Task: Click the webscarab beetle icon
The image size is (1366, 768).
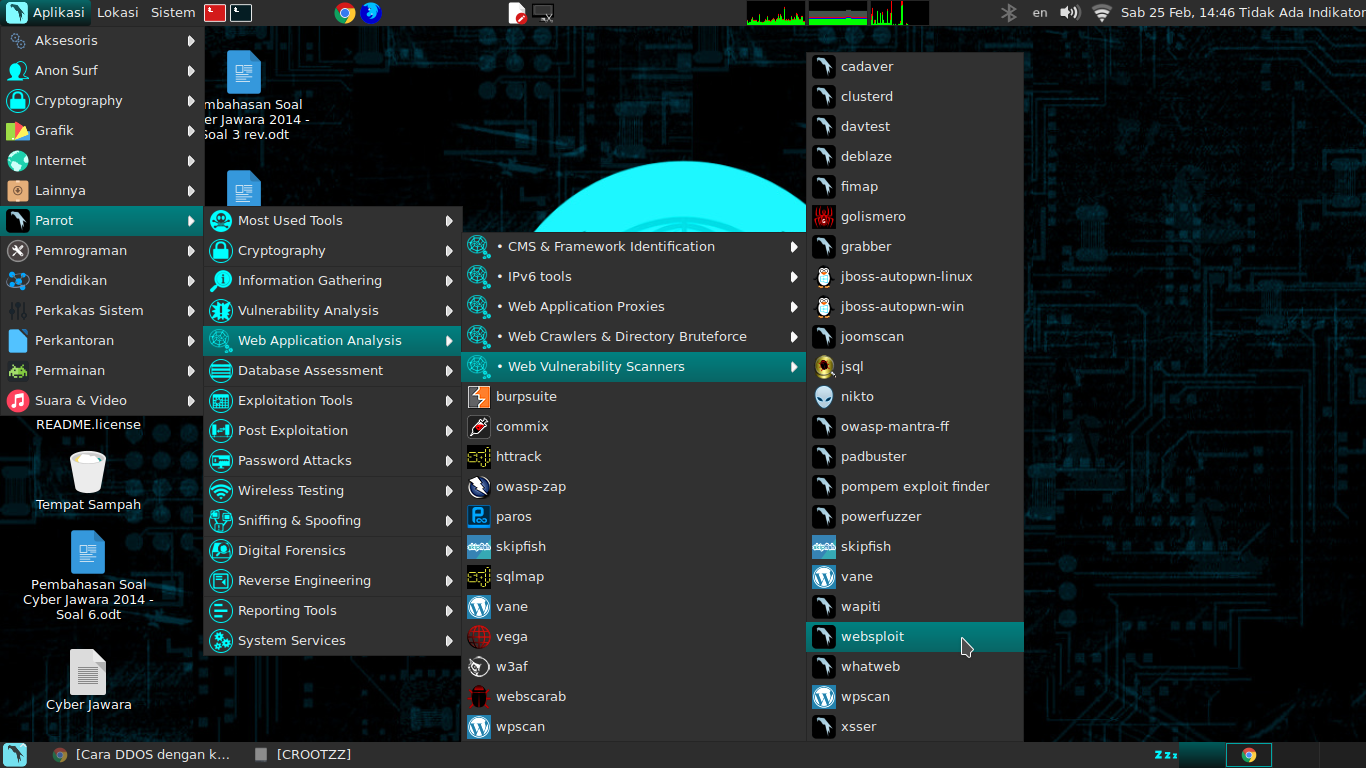Action: pos(479,697)
